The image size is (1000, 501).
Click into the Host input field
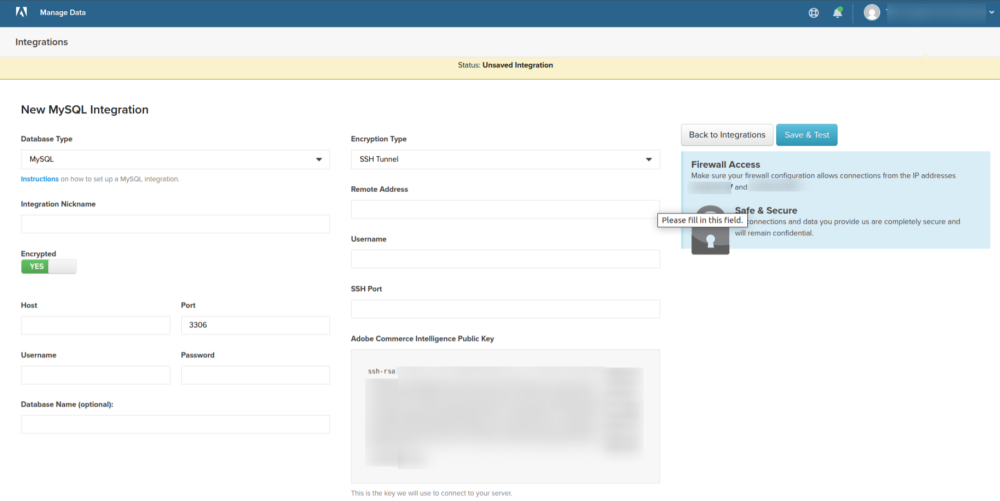click(95, 325)
